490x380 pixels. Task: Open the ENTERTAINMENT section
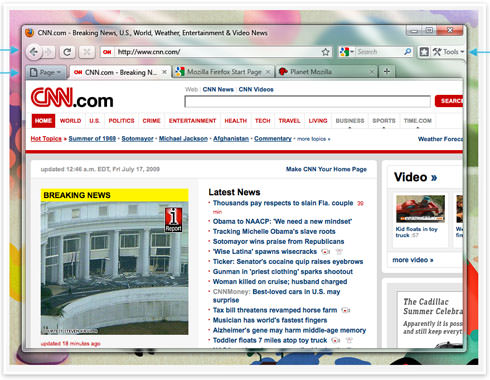192,121
